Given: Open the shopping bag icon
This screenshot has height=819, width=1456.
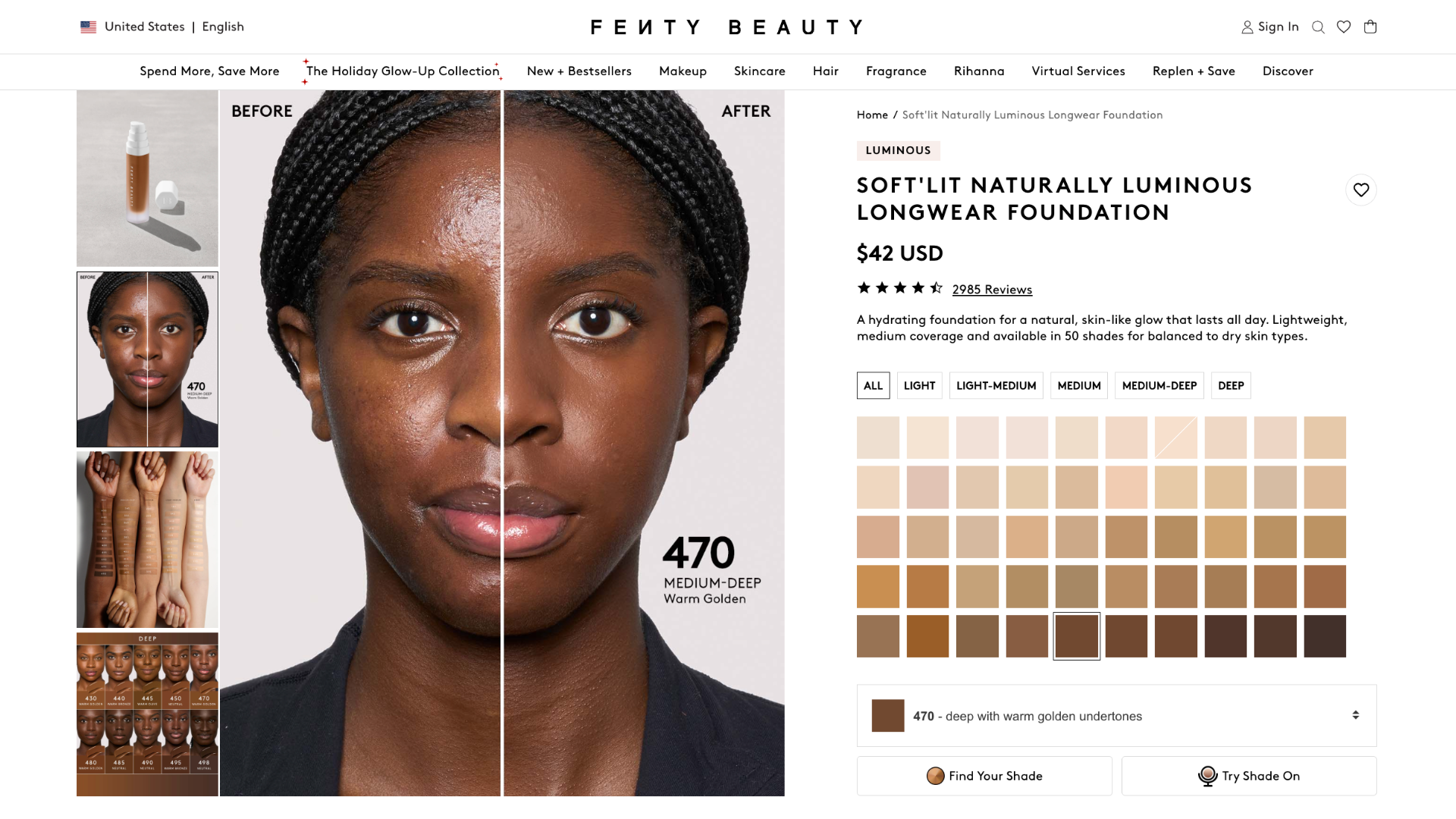Looking at the screenshot, I should (x=1370, y=27).
